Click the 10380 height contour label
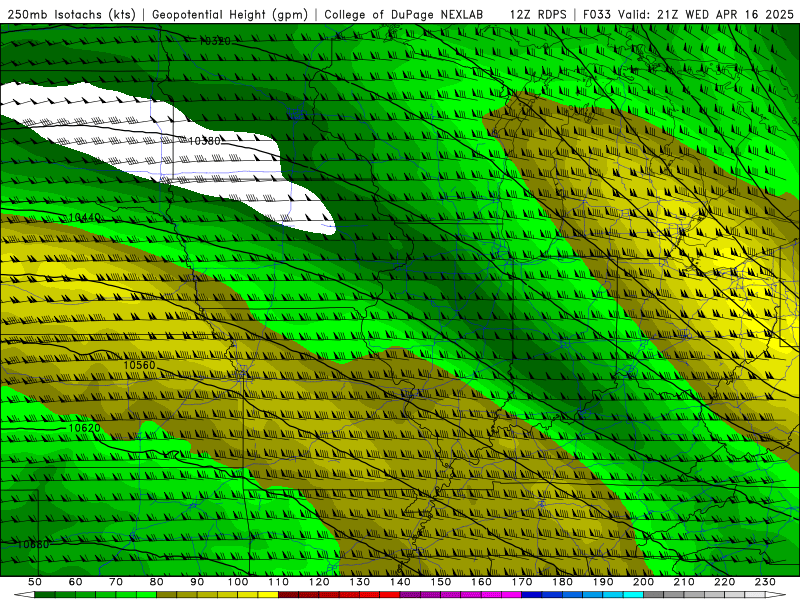800x600 pixels. tap(204, 141)
